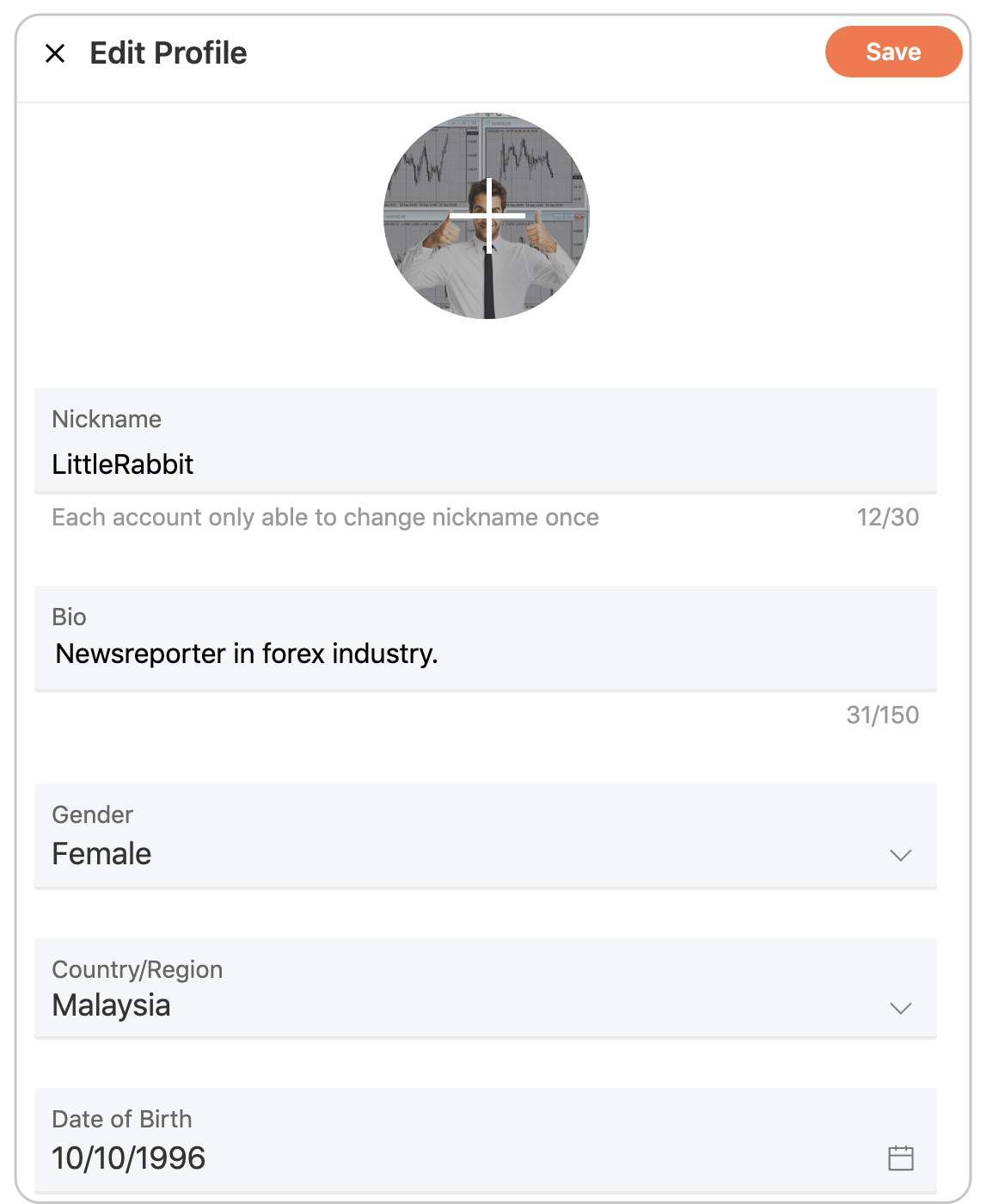Click the Edit Profile title
The width and height of the screenshot is (999, 1204).
click(x=169, y=53)
